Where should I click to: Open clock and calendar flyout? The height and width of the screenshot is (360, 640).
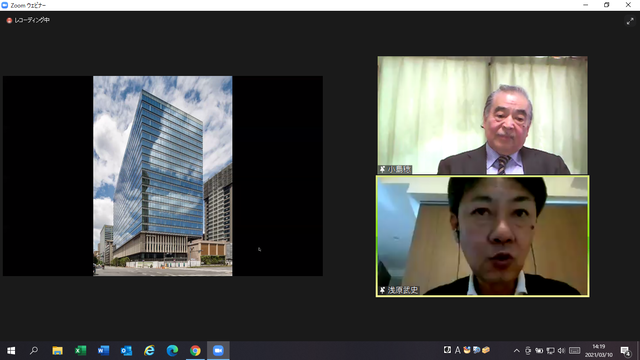click(x=599, y=351)
